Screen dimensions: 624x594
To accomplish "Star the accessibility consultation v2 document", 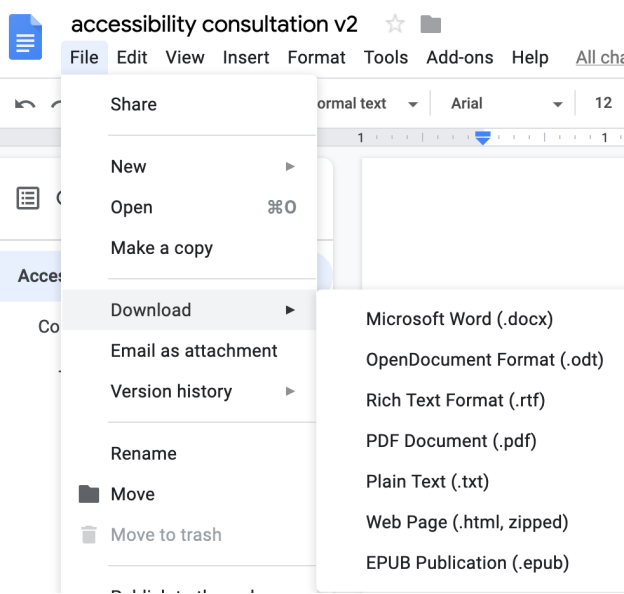I will tap(395, 25).
